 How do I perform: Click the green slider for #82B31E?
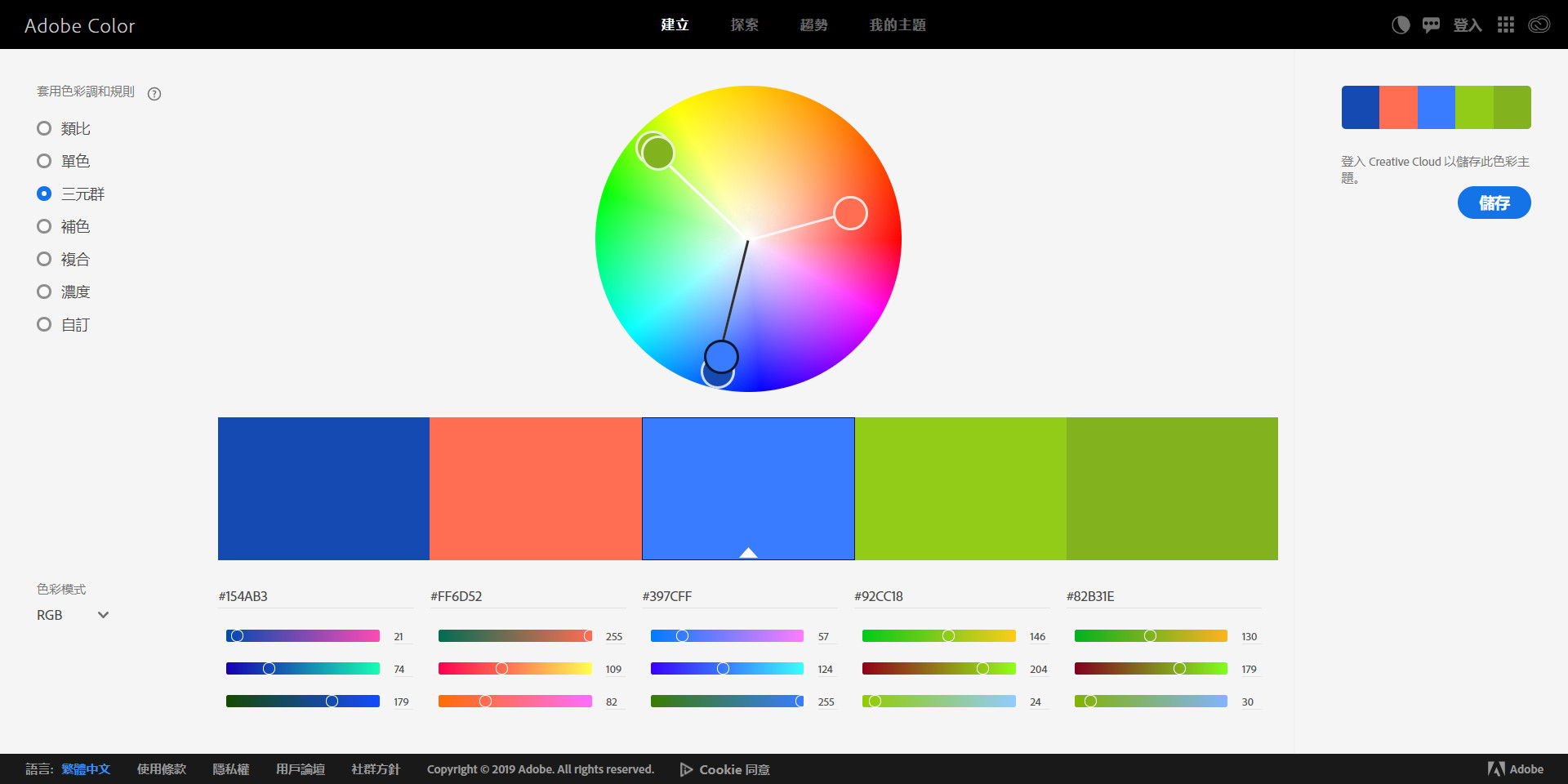[1151, 669]
